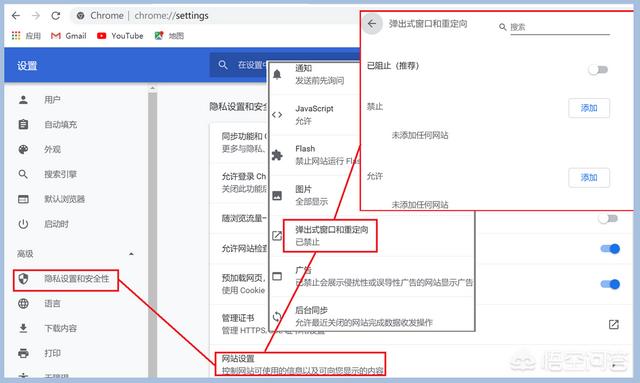
Task: Click 添加 button next to 禁止
Action: pos(589,108)
